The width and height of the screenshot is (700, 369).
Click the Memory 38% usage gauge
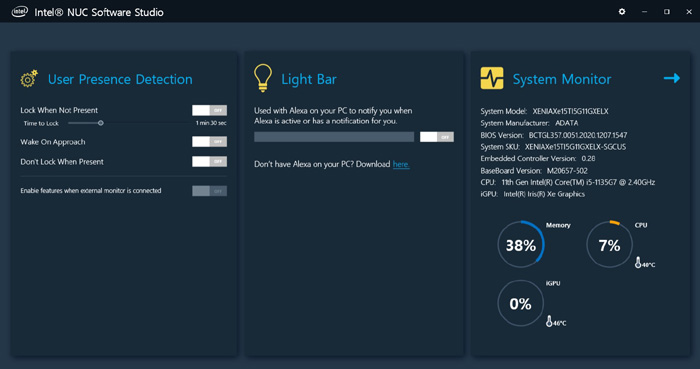(521, 245)
